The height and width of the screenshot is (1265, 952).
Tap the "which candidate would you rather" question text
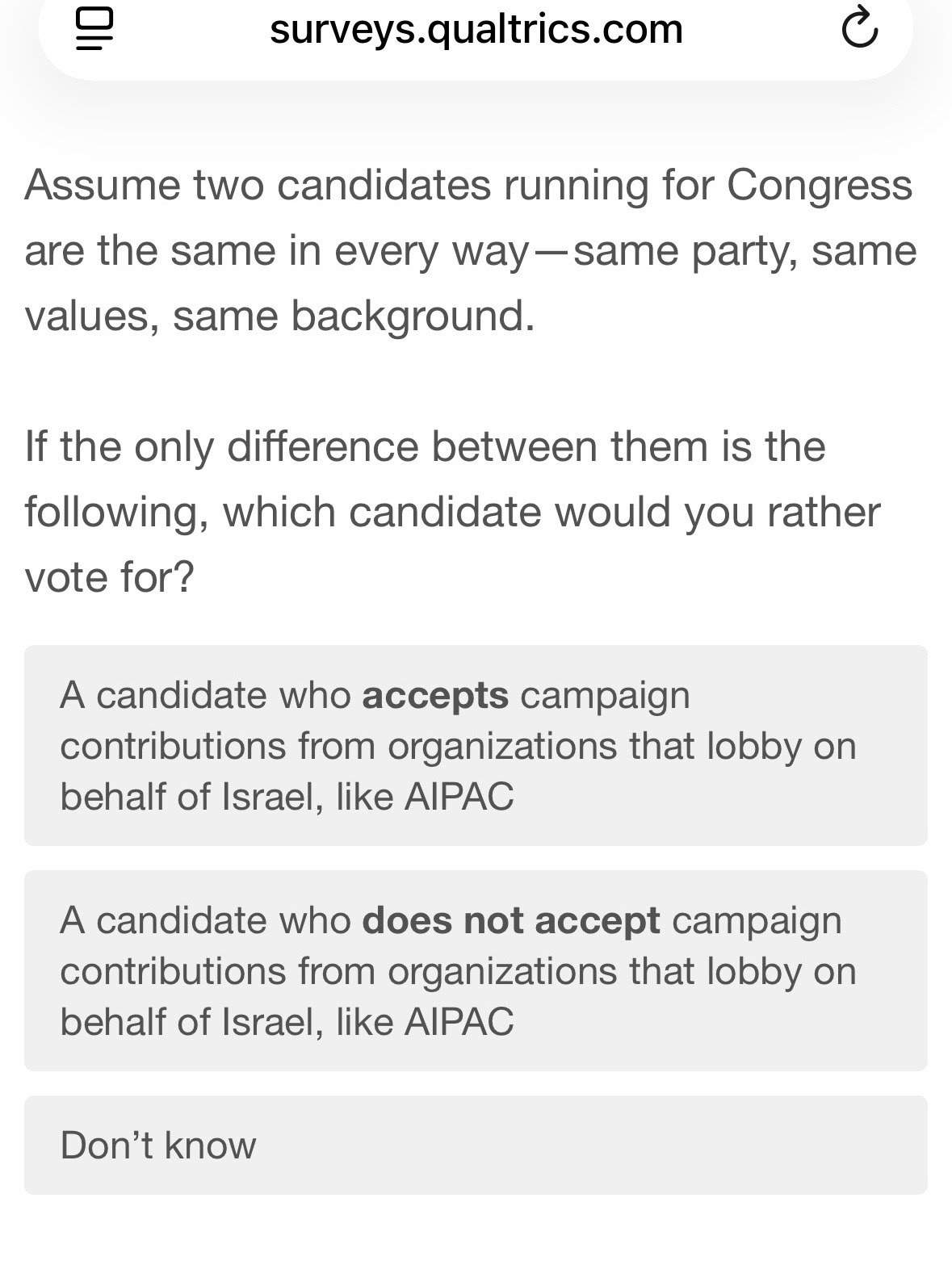(x=452, y=512)
